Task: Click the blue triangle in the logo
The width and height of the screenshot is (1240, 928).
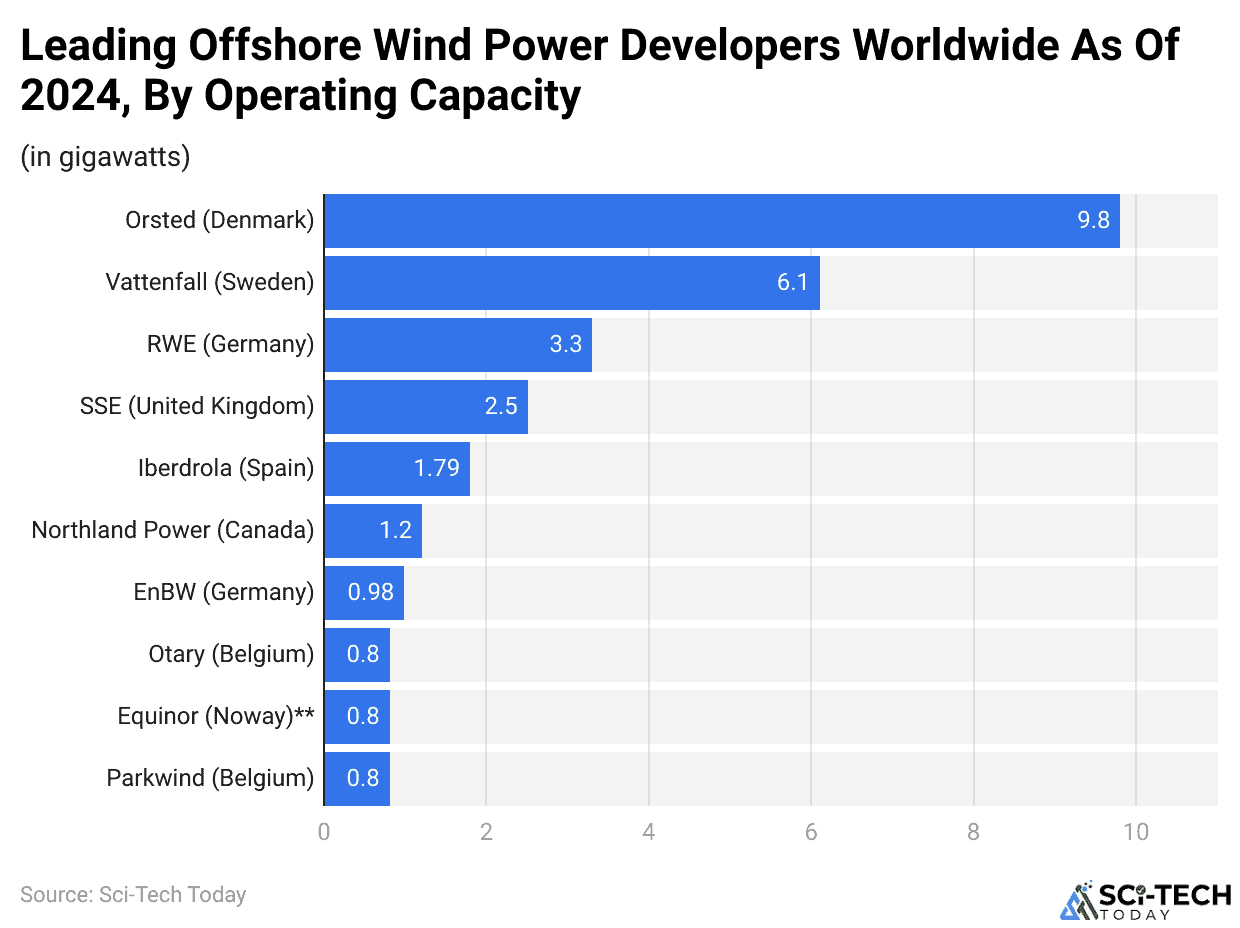Action: (x=1068, y=907)
